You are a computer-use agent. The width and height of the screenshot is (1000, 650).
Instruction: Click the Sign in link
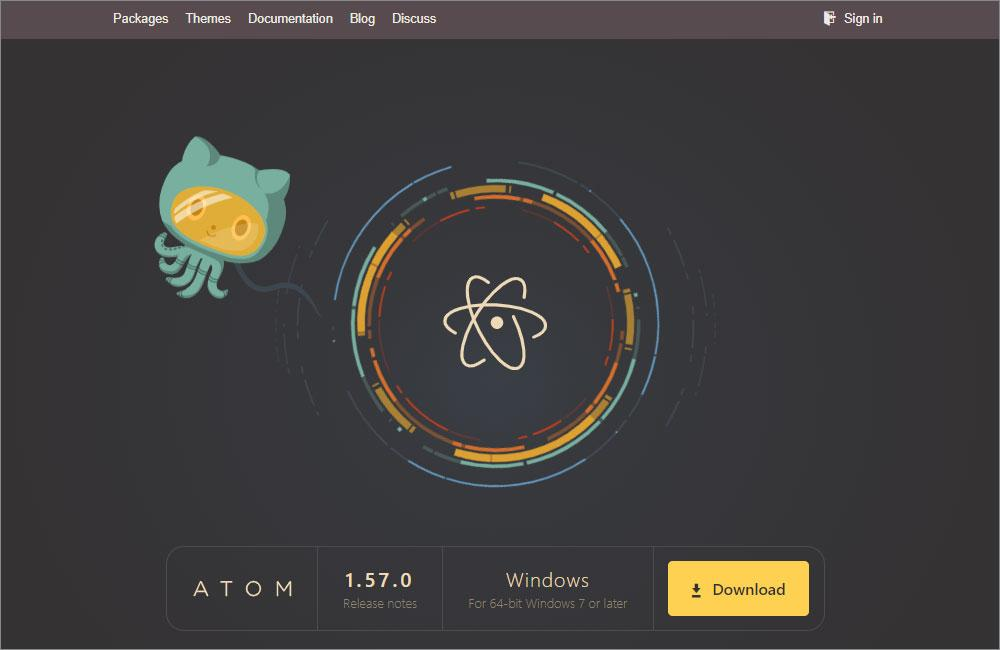tap(863, 18)
